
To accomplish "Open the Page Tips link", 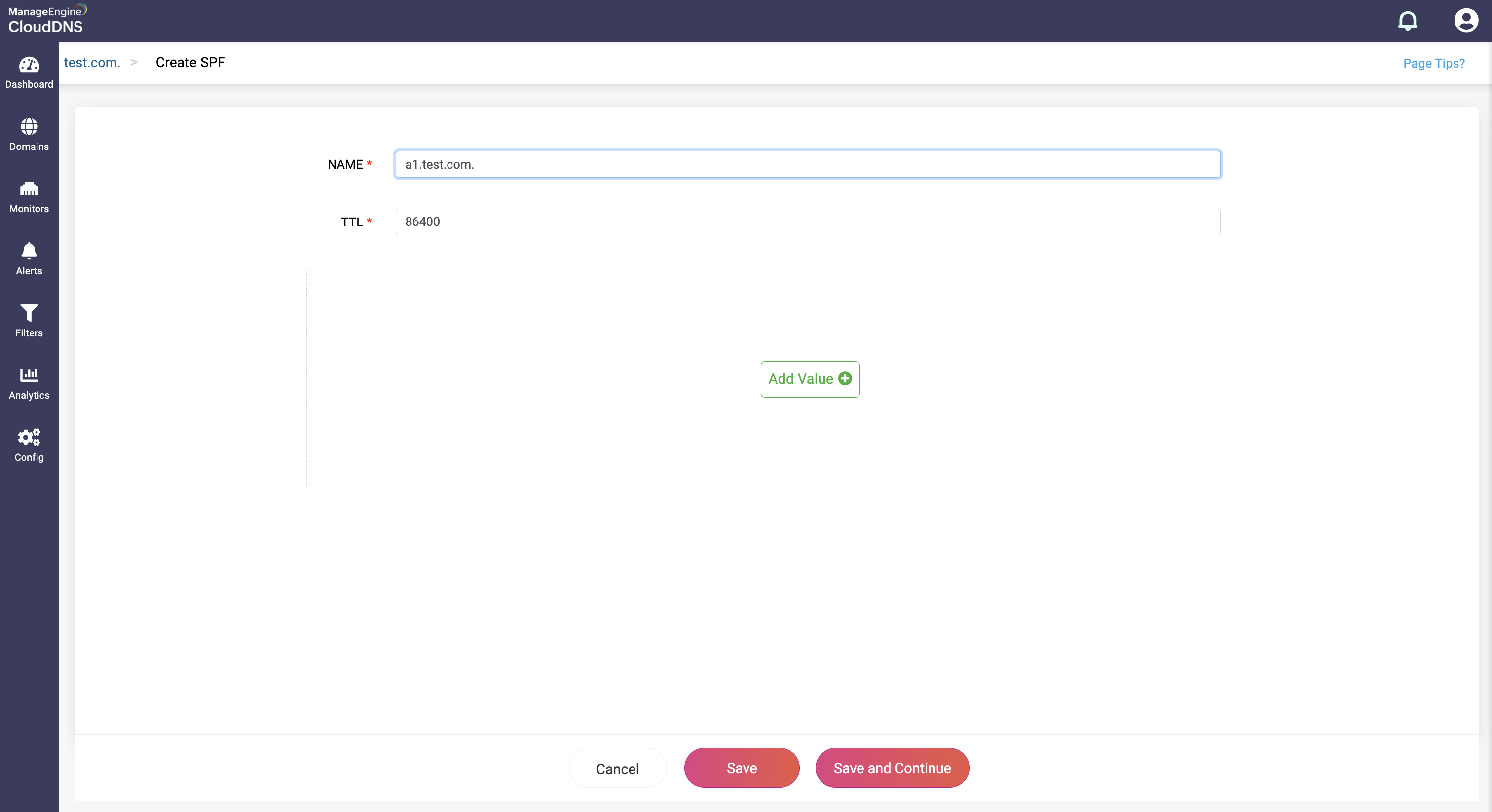I will click(1433, 63).
